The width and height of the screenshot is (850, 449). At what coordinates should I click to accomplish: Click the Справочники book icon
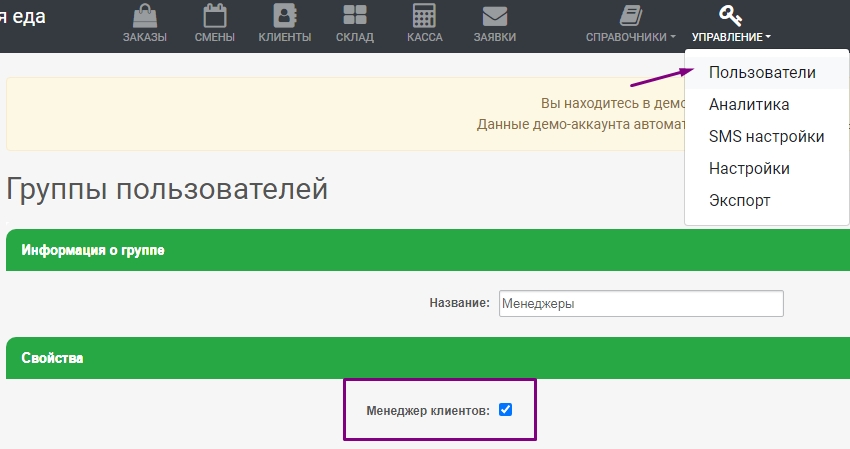tap(630, 15)
